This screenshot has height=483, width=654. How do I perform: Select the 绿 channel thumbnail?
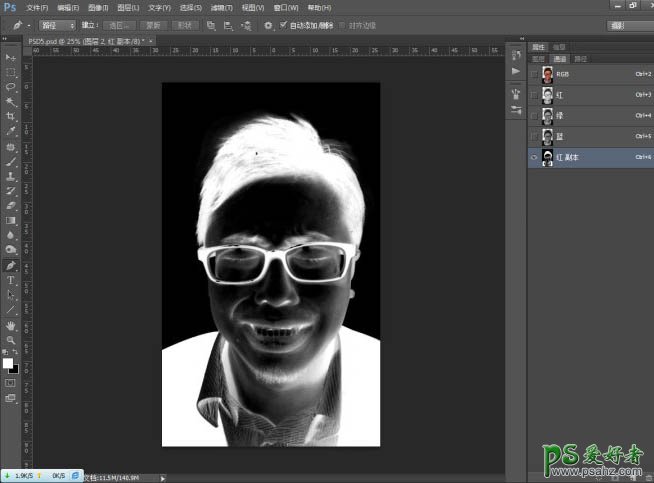click(548, 115)
